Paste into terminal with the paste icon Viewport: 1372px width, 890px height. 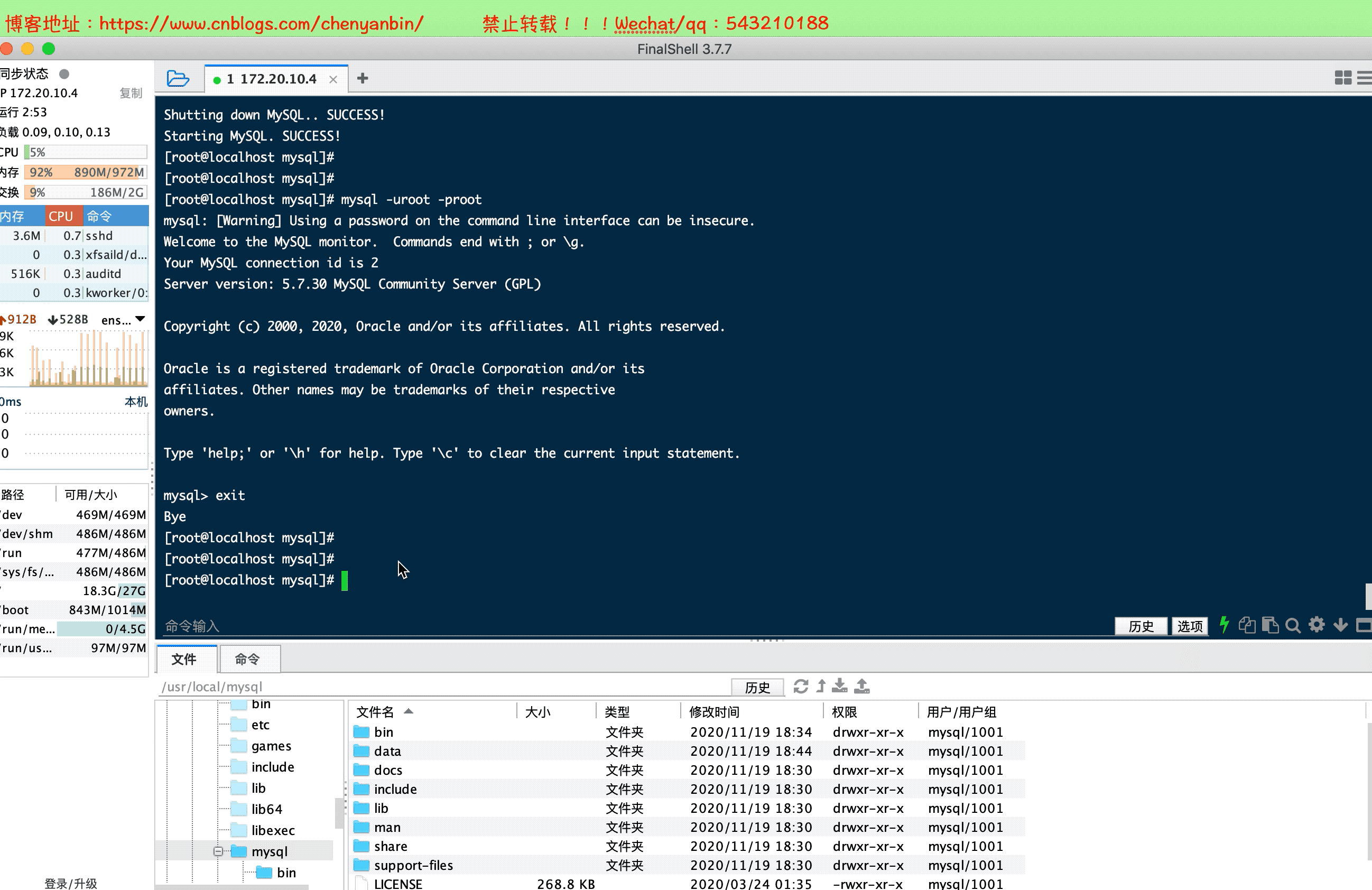[x=1270, y=625]
